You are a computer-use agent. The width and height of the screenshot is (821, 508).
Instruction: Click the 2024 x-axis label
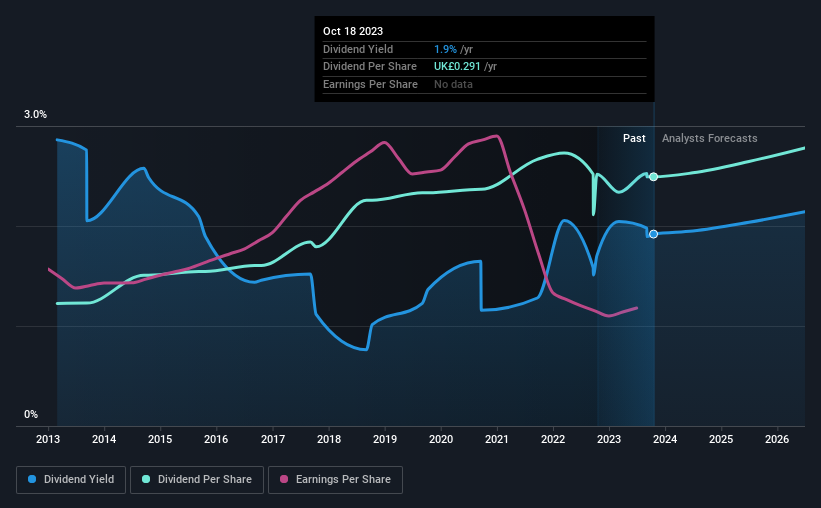(x=665, y=439)
